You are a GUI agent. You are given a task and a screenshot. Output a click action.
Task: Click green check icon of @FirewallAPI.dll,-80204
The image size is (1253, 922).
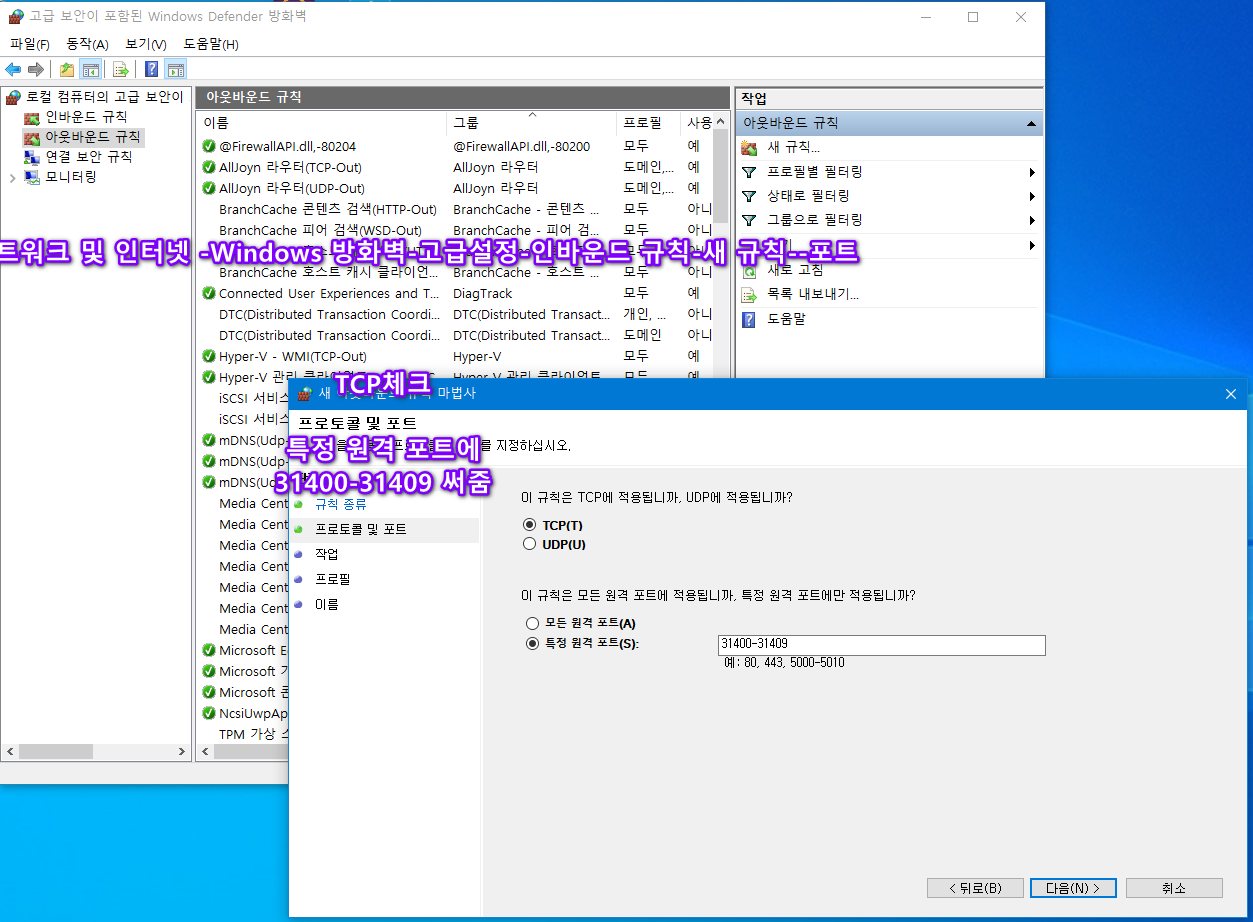coord(209,146)
